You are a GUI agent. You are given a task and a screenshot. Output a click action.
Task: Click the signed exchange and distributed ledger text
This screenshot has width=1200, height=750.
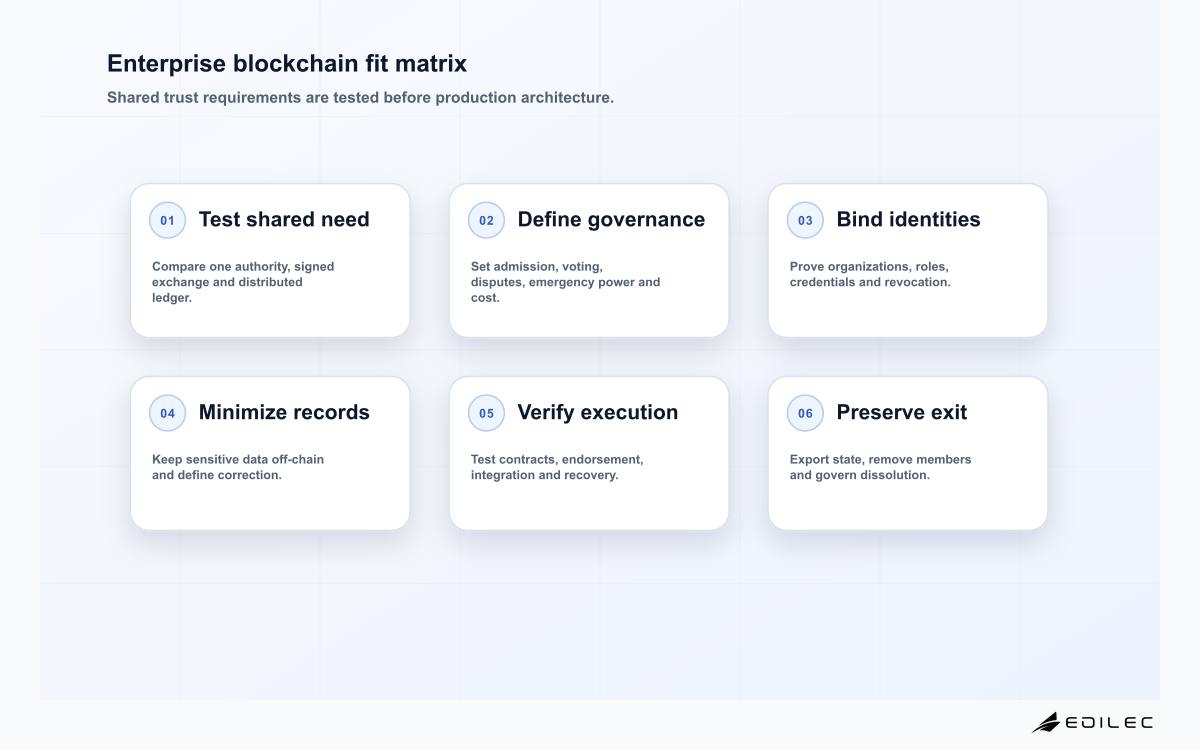pyautogui.click(x=243, y=282)
